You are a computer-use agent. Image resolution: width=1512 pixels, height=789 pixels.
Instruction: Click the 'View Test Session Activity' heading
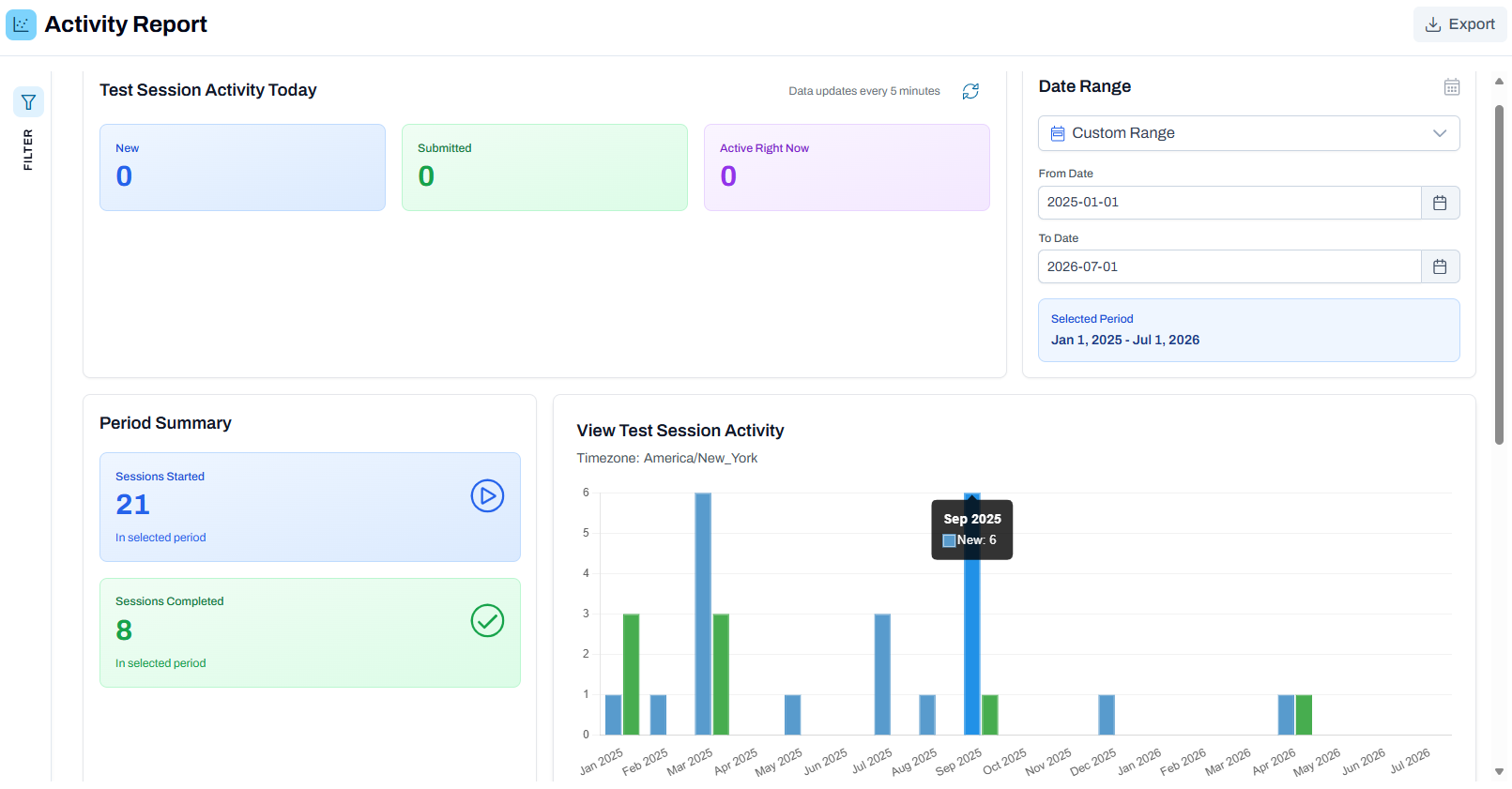point(680,431)
